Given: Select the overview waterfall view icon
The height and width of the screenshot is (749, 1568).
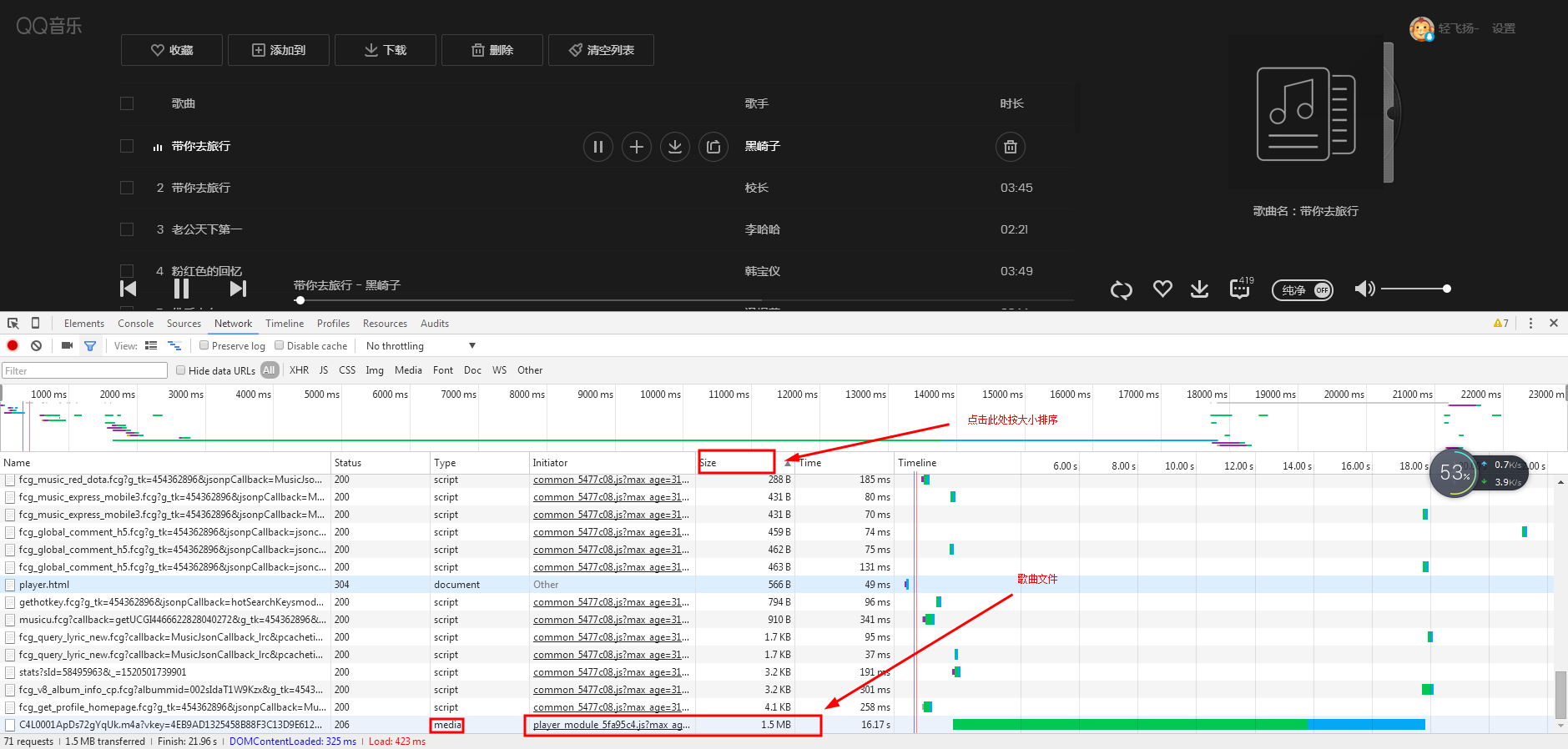Looking at the screenshot, I should 174,345.
